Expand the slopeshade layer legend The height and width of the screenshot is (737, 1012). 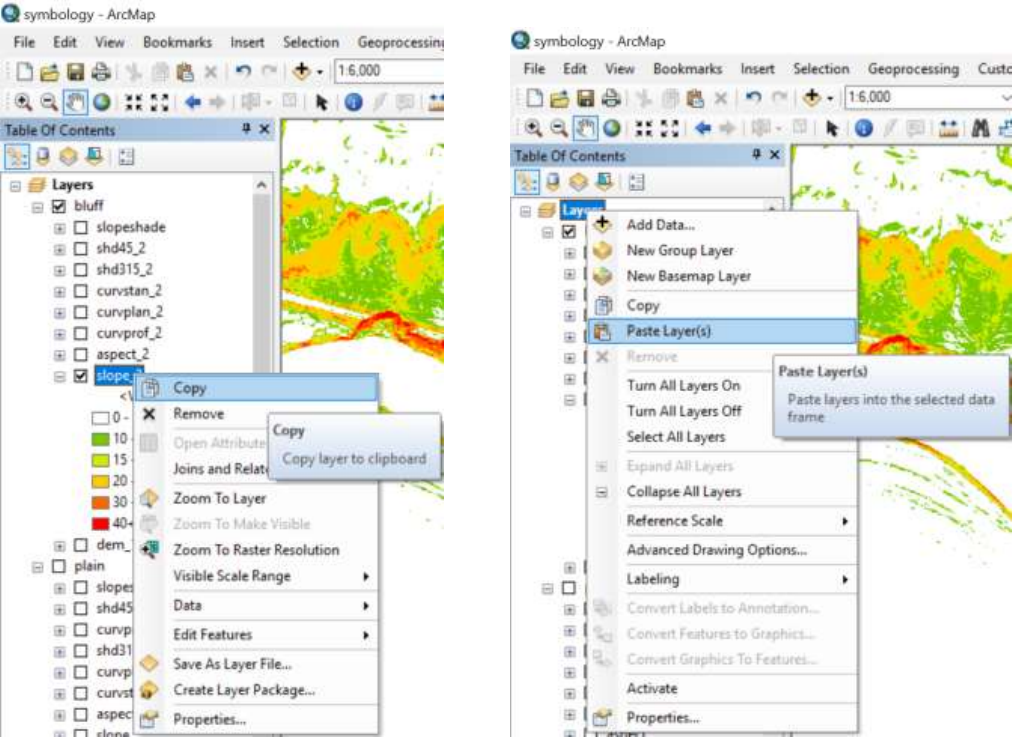point(59,228)
